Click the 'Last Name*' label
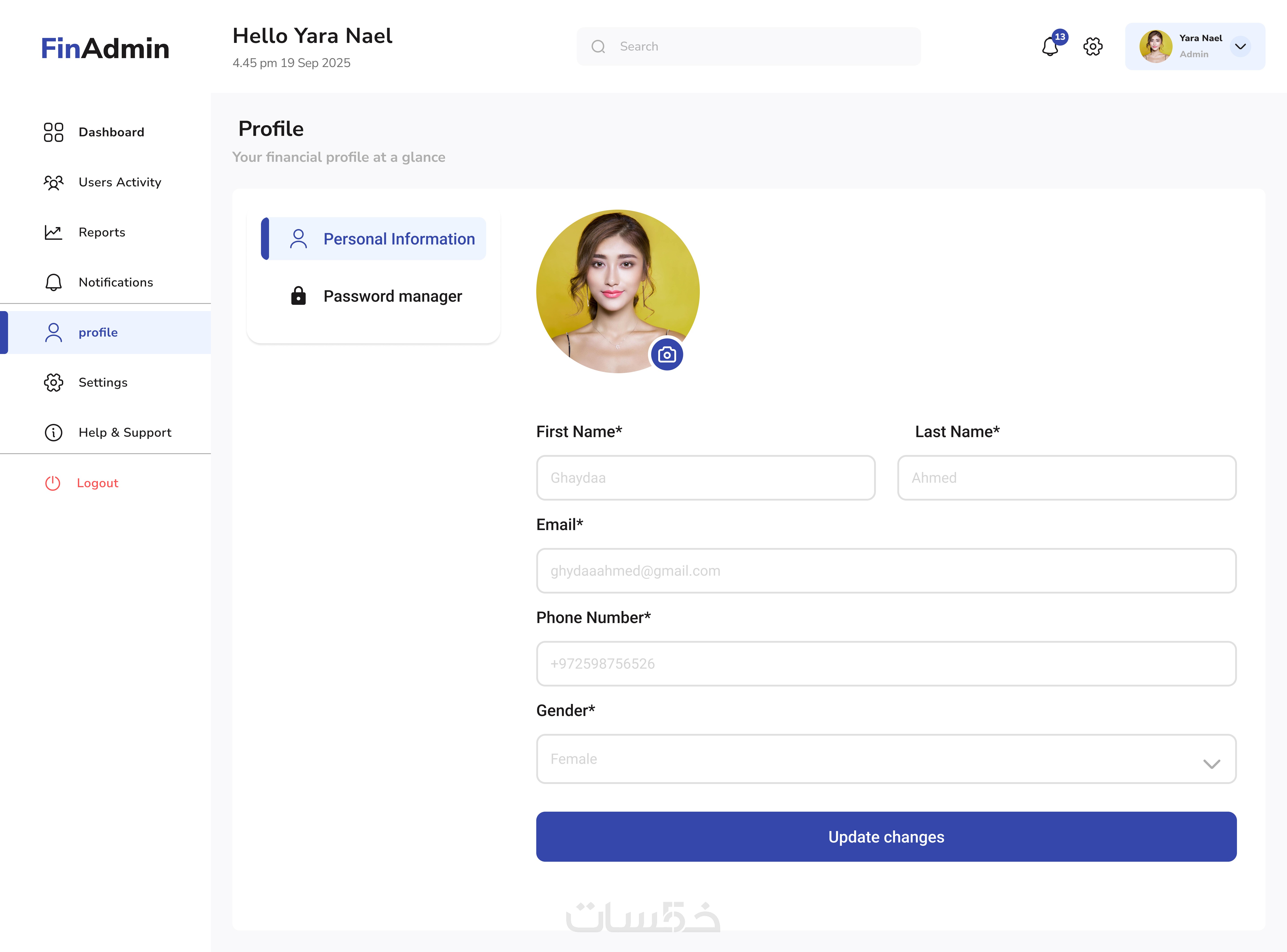The width and height of the screenshot is (1287, 952). pos(957,432)
